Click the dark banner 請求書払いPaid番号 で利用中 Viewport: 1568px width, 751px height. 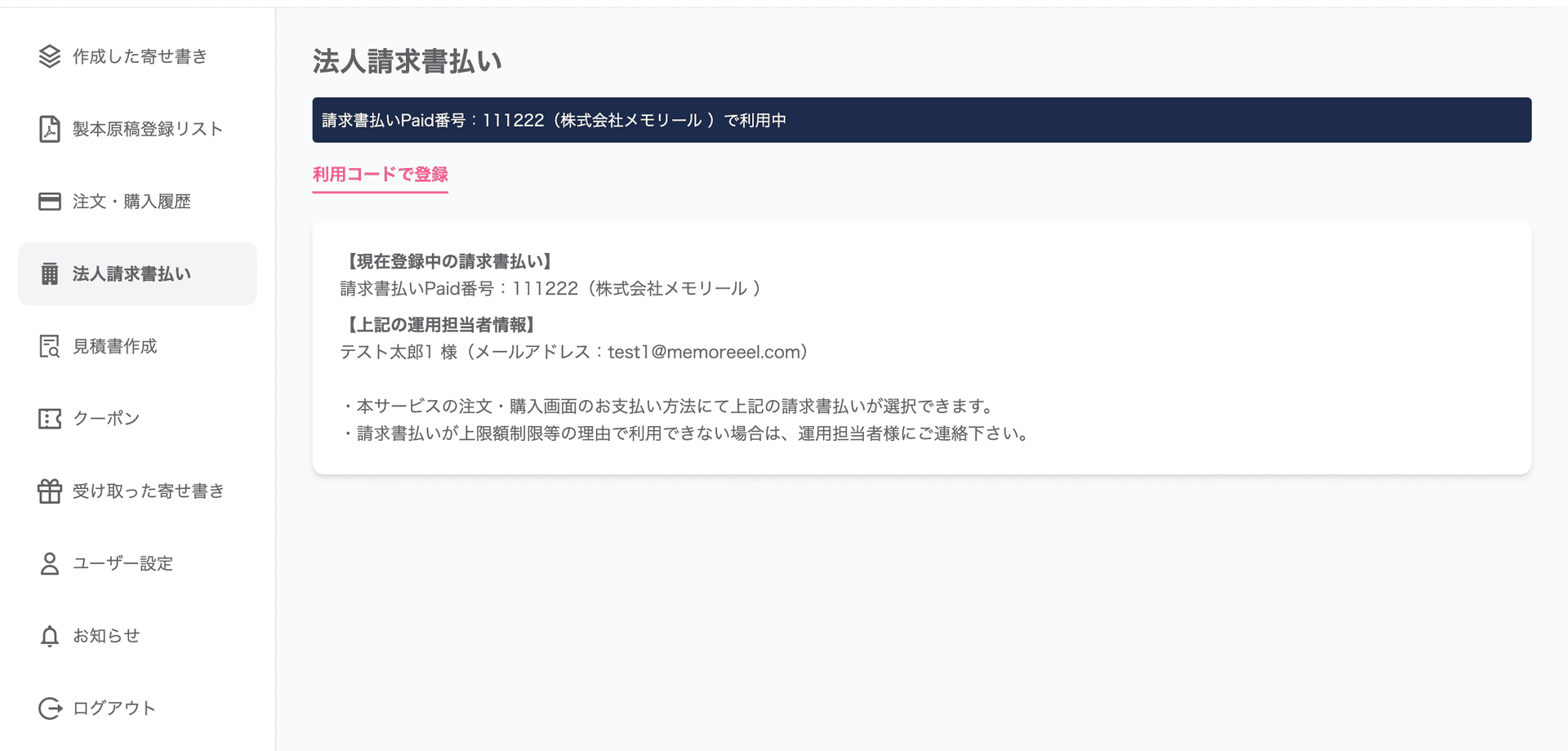922,120
